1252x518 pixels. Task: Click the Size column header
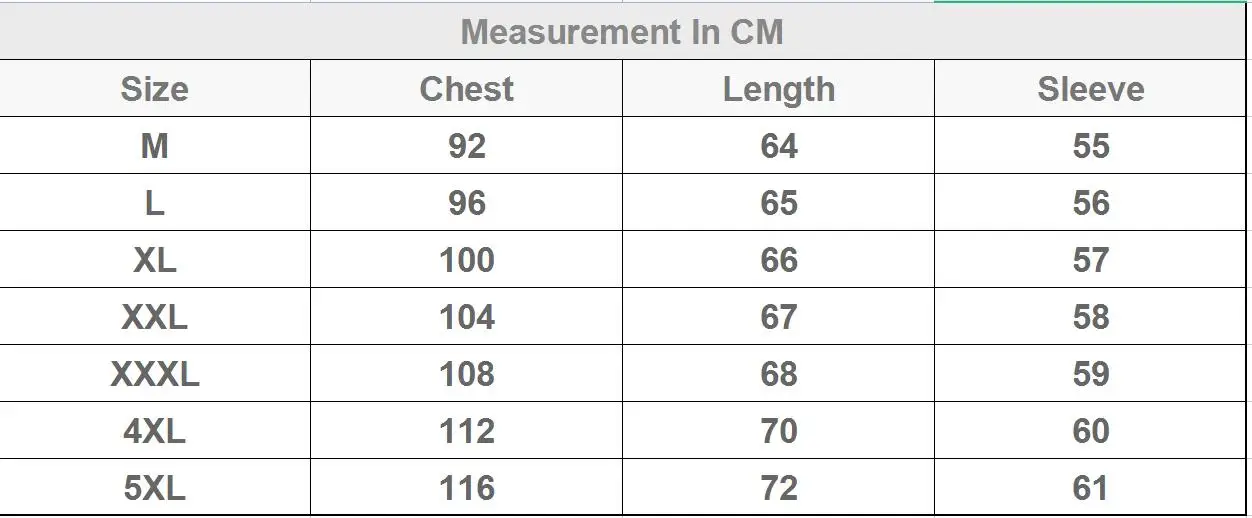(x=155, y=89)
